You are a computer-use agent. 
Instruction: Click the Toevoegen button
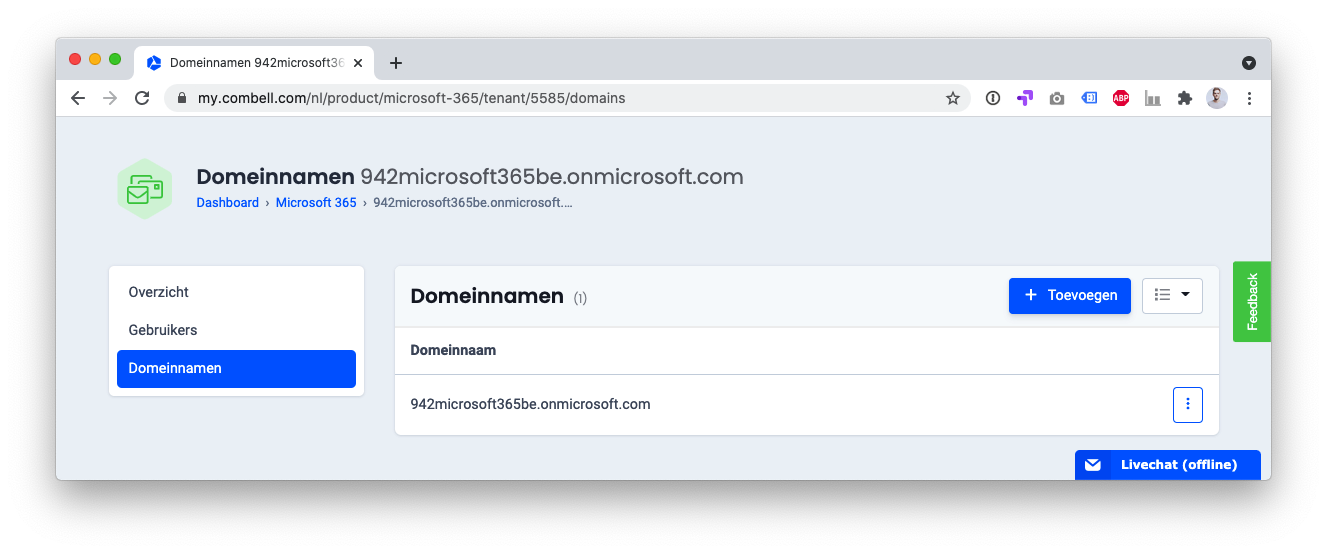pos(1069,295)
